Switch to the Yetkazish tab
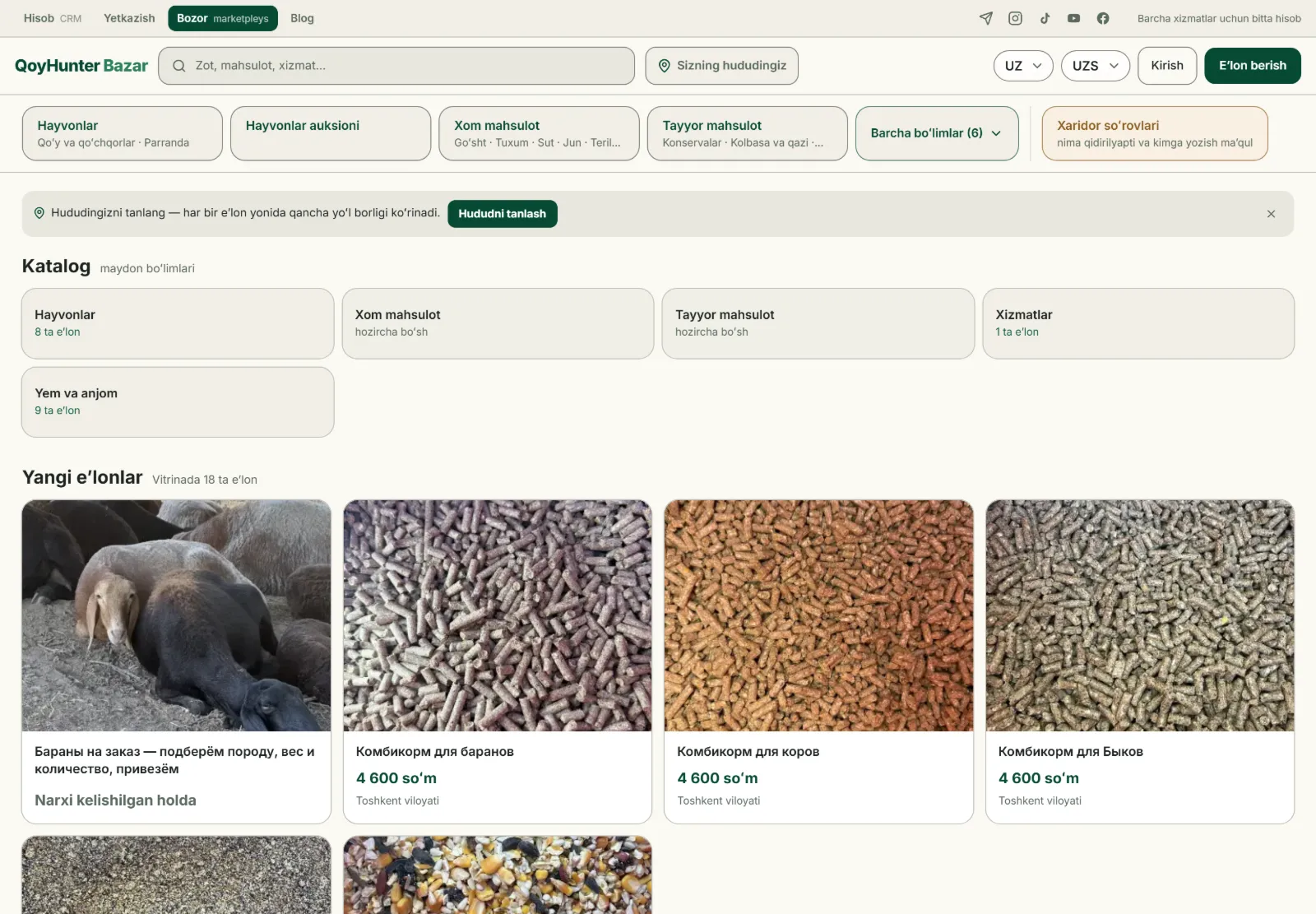1316x914 pixels. pos(129,18)
